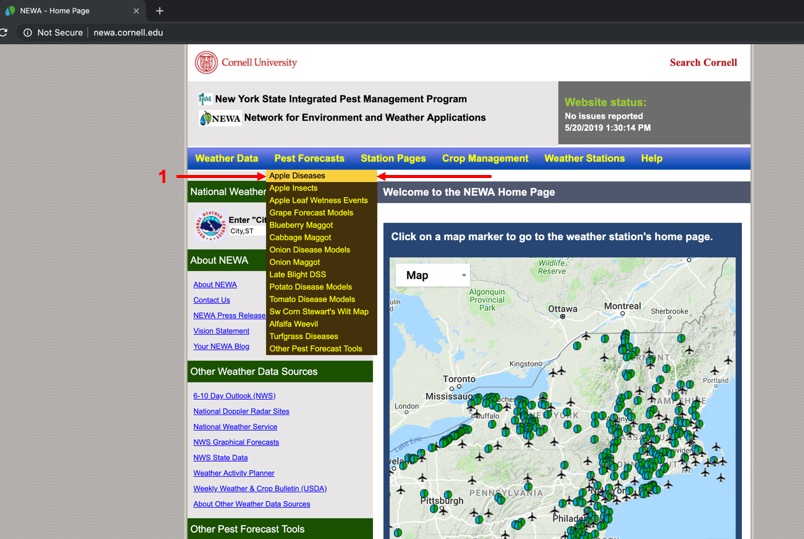Click the Not Secure info icon
The width and height of the screenshot is (804, 539).
pyautogui.click(x=27, y=32)
